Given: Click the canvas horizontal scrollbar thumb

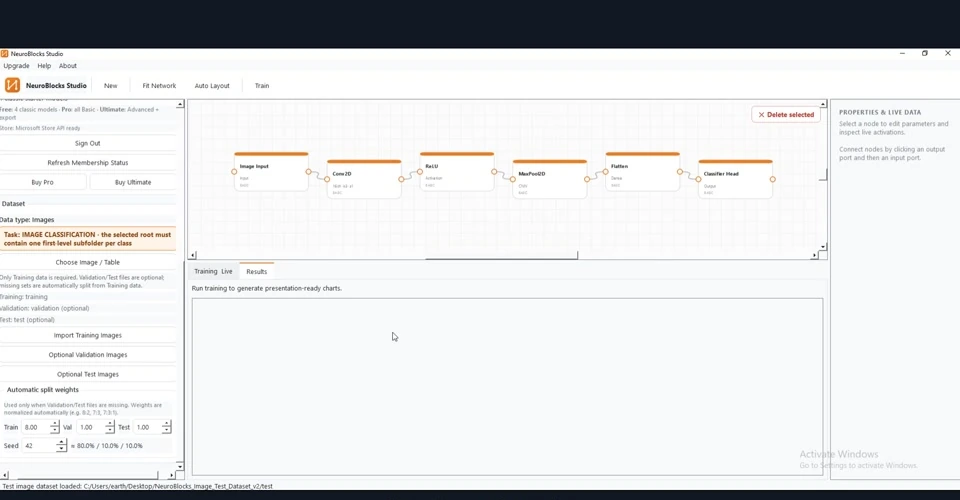Looking at the screenshot, I should click(501, 258).
